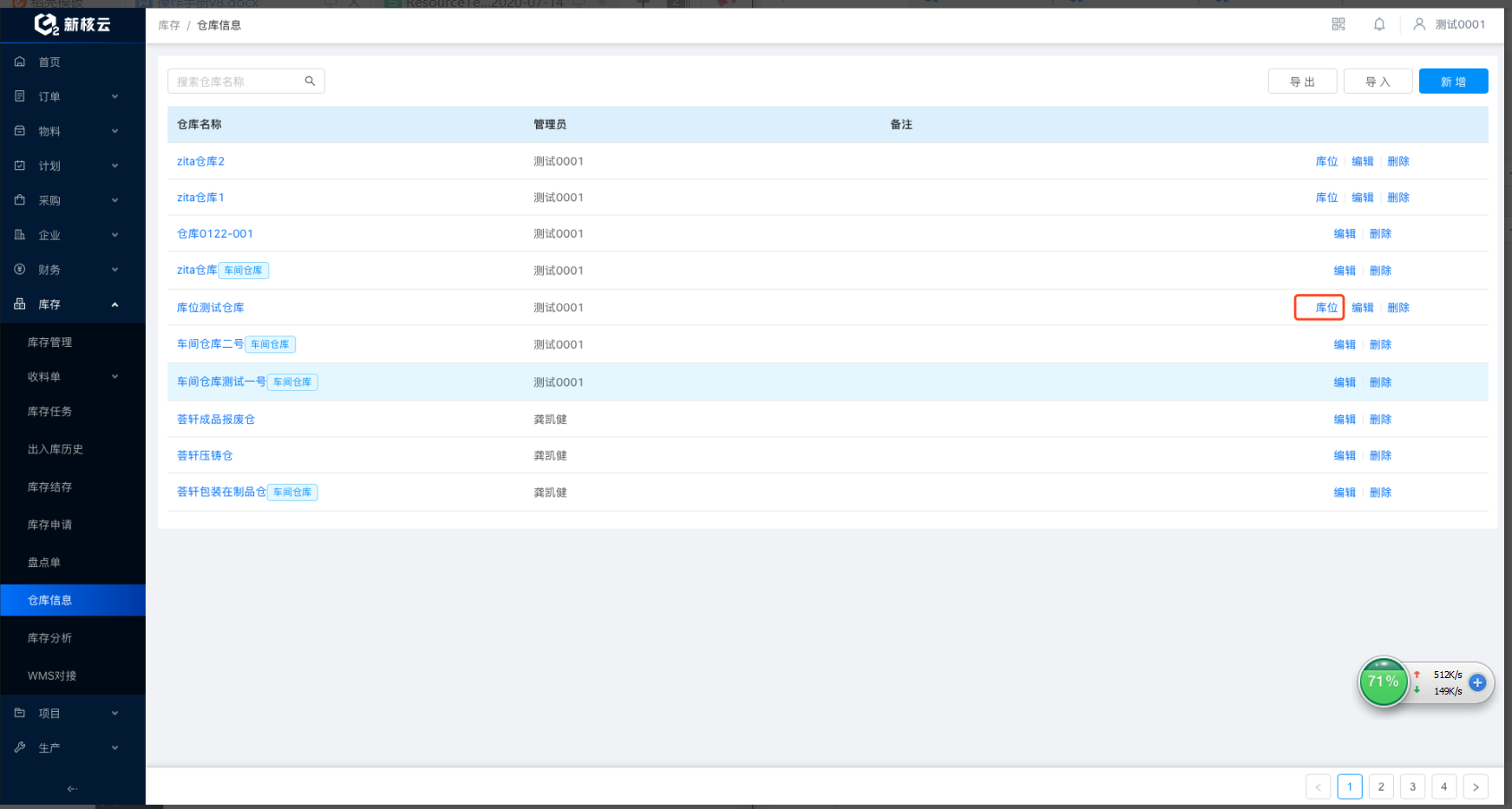
Task: Click the user avatar icon
Action: (1419, 24)
